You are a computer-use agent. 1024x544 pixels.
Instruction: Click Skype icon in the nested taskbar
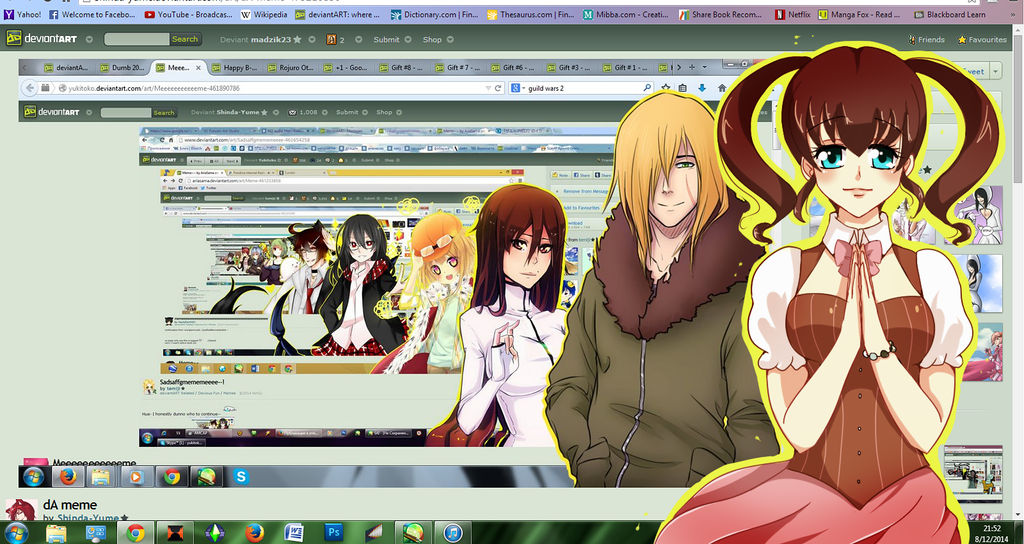pyautogui.click(x=241, y=477)
